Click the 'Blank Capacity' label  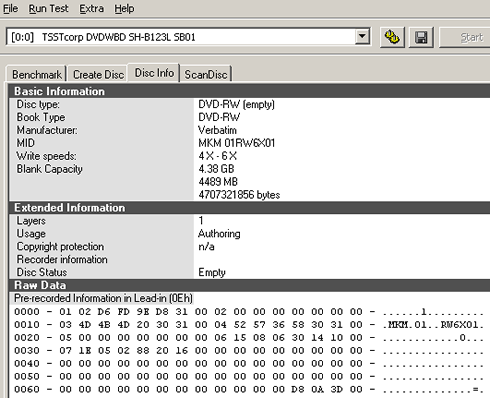pos(49,169)
